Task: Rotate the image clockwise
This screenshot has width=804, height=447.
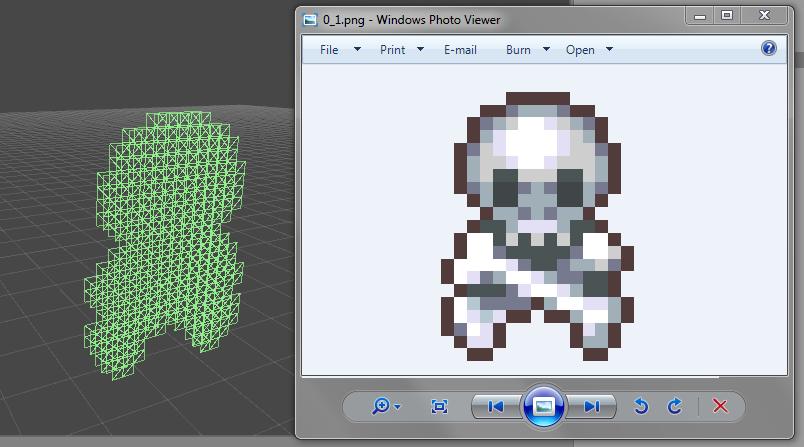Action: pyautogui.click(x=675, y=407)
